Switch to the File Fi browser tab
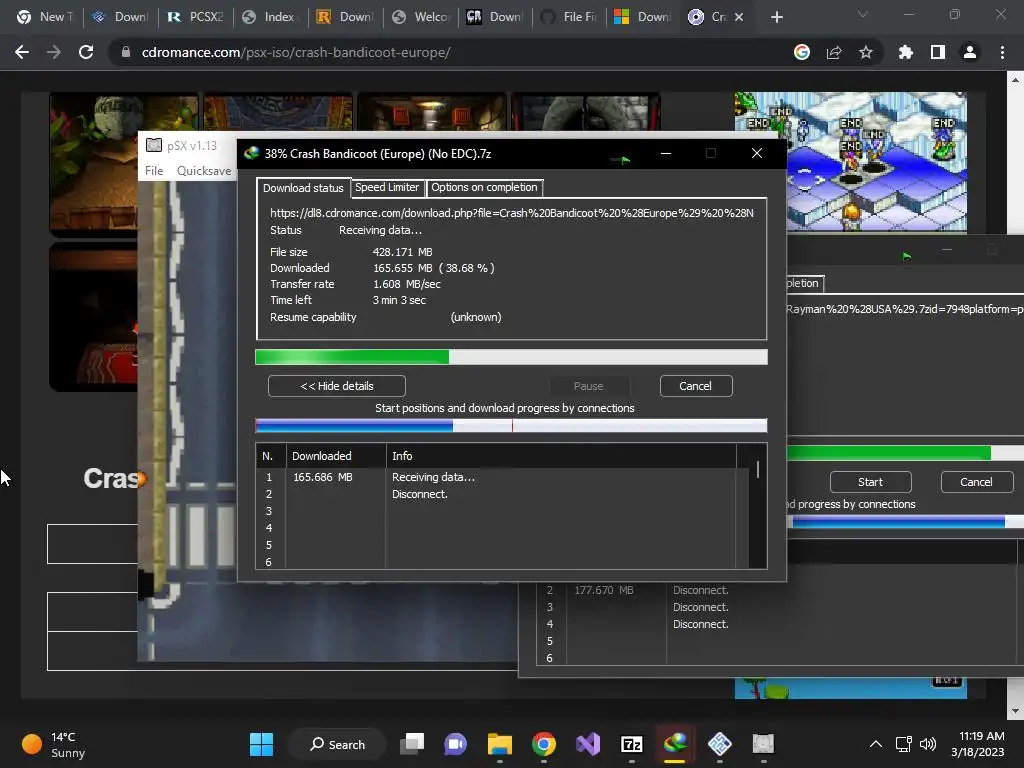 [x=569, y=17]
